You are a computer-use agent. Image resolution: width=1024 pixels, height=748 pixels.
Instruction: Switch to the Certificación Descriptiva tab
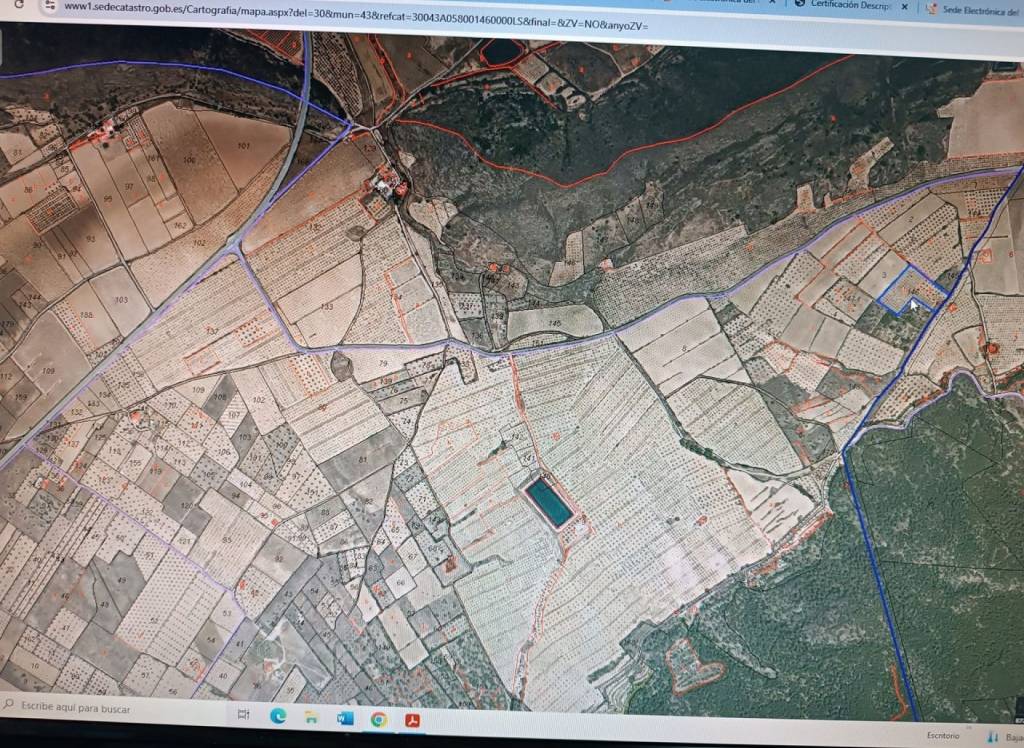click(x=850, y=5)
